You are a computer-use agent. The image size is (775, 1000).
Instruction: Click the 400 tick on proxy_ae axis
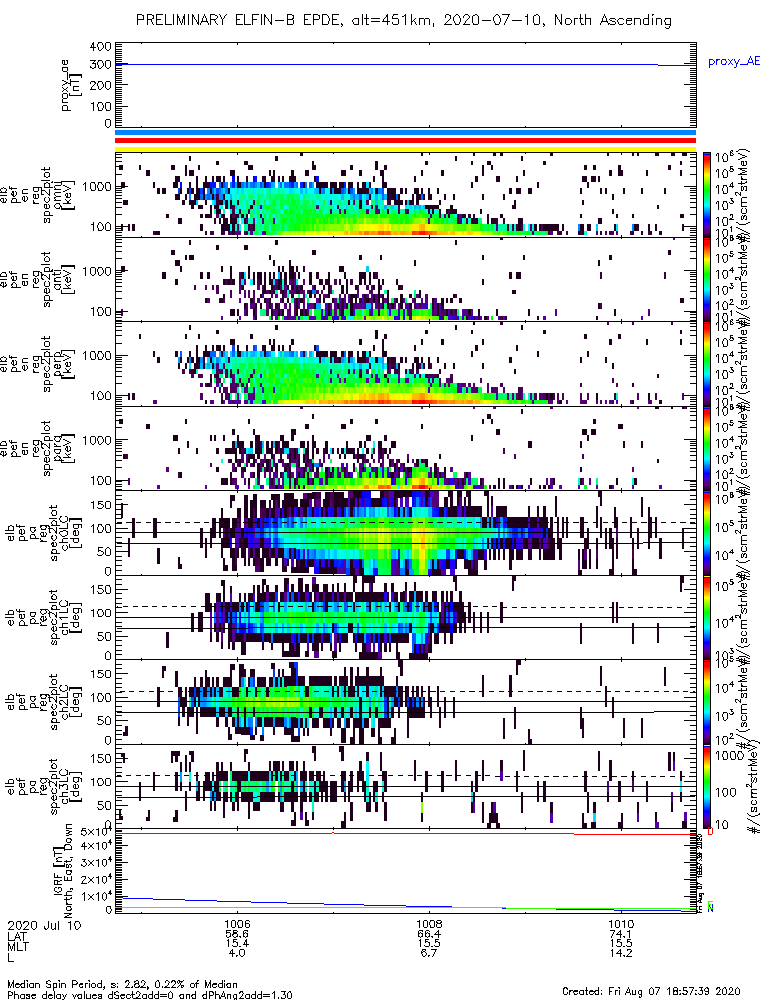click(101, 47)
